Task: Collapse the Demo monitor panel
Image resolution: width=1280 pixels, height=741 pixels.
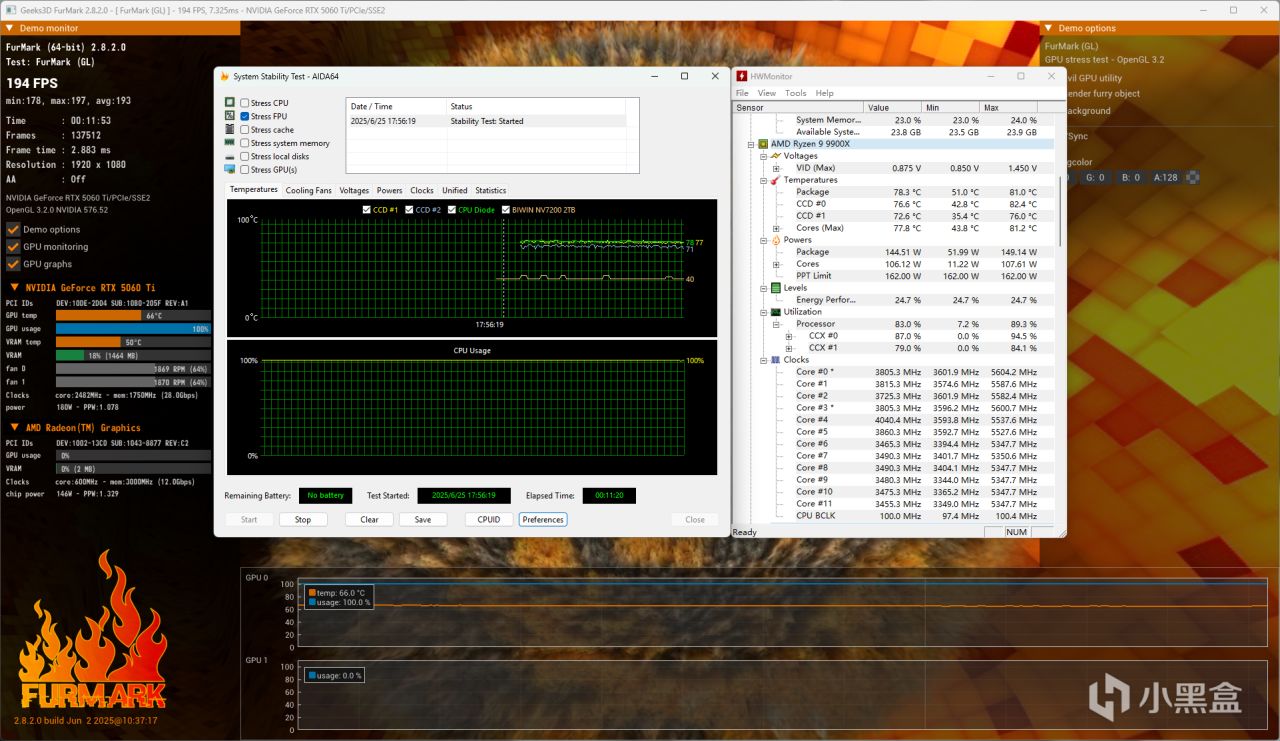Action: [10, 28]
